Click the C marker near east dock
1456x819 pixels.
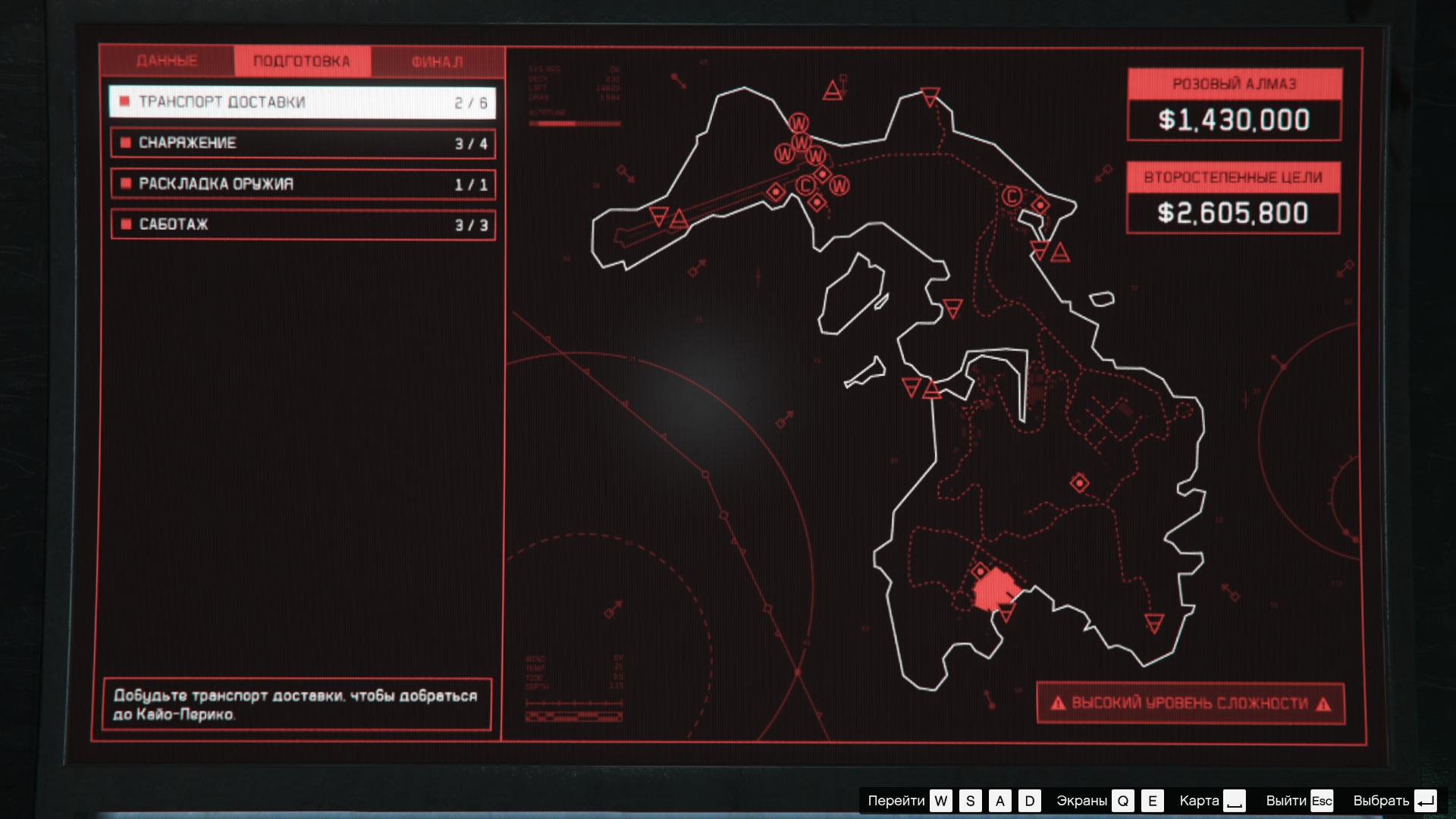(x=1012, y=196)
